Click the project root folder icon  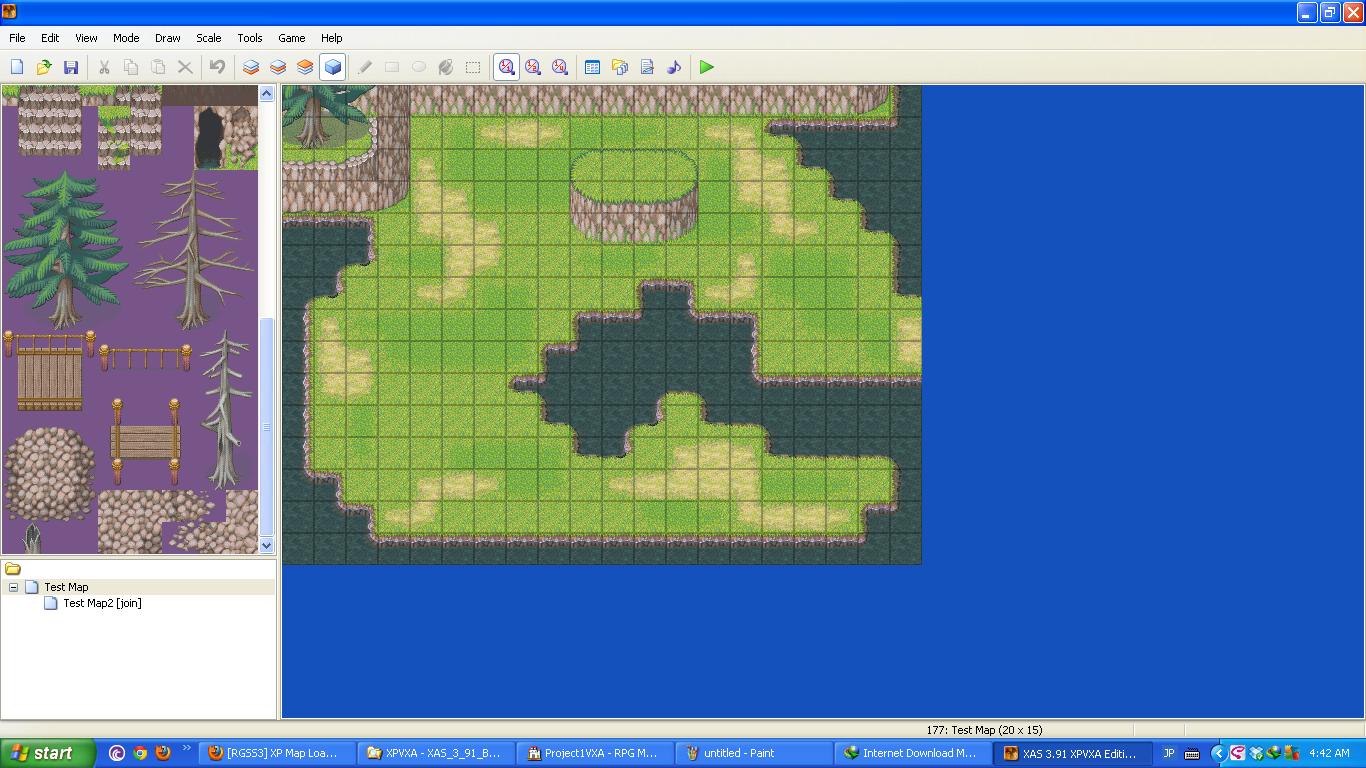point(13,569)
